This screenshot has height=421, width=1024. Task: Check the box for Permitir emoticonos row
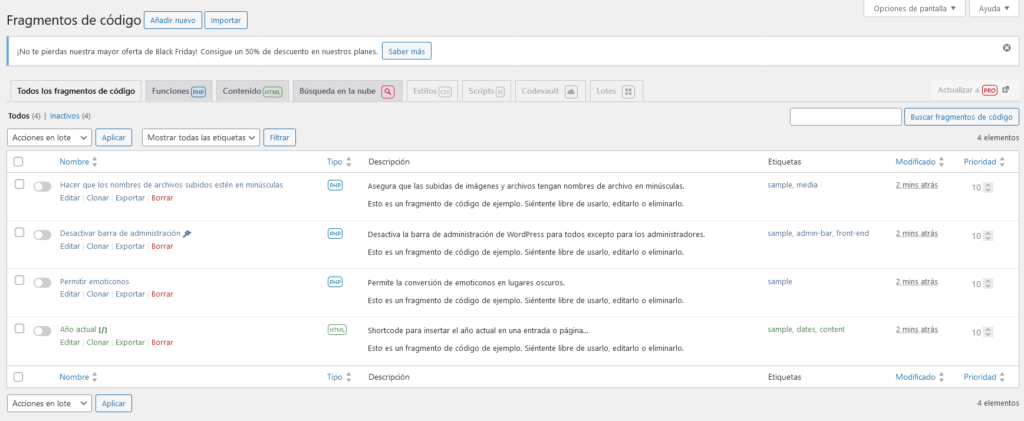[x=19, y=280]
